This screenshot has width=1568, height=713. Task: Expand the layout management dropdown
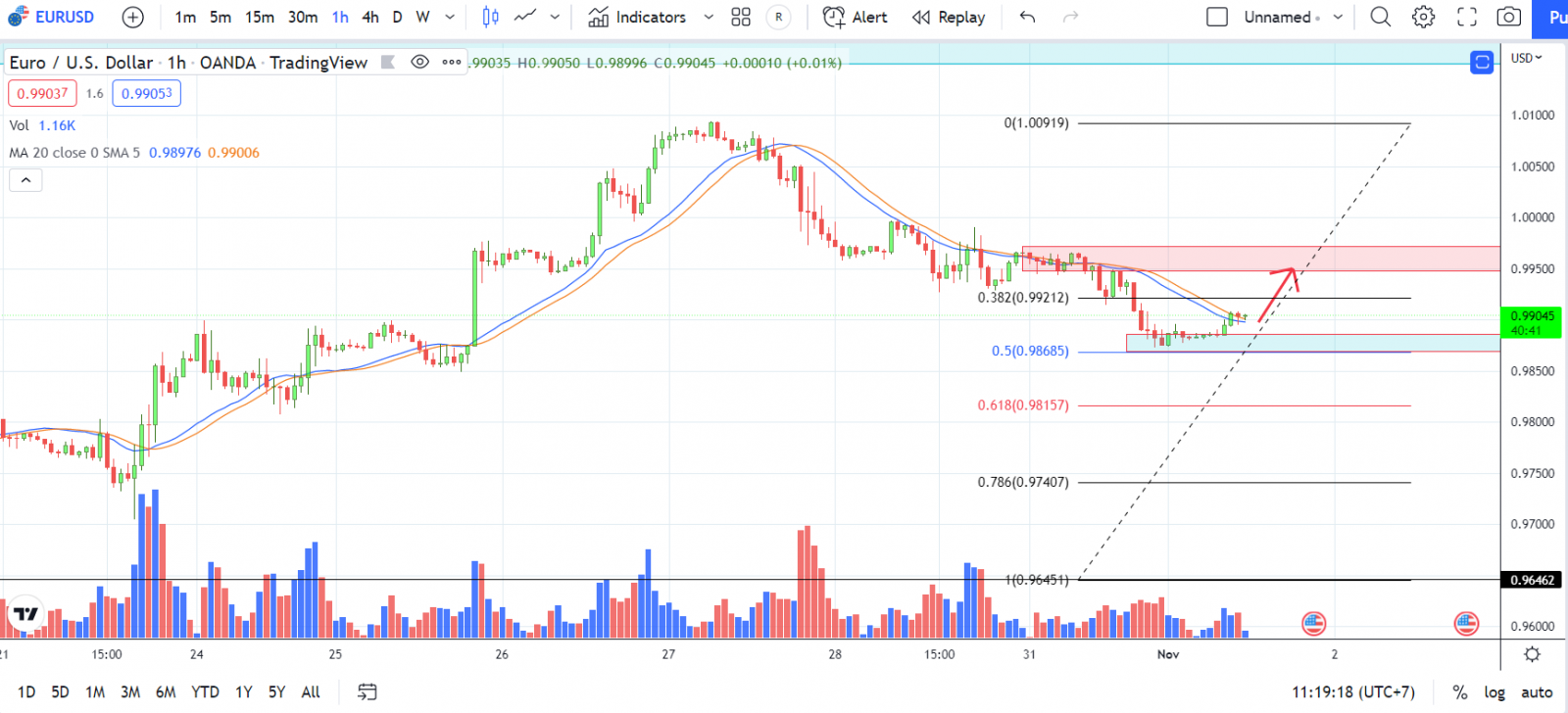1338,17
